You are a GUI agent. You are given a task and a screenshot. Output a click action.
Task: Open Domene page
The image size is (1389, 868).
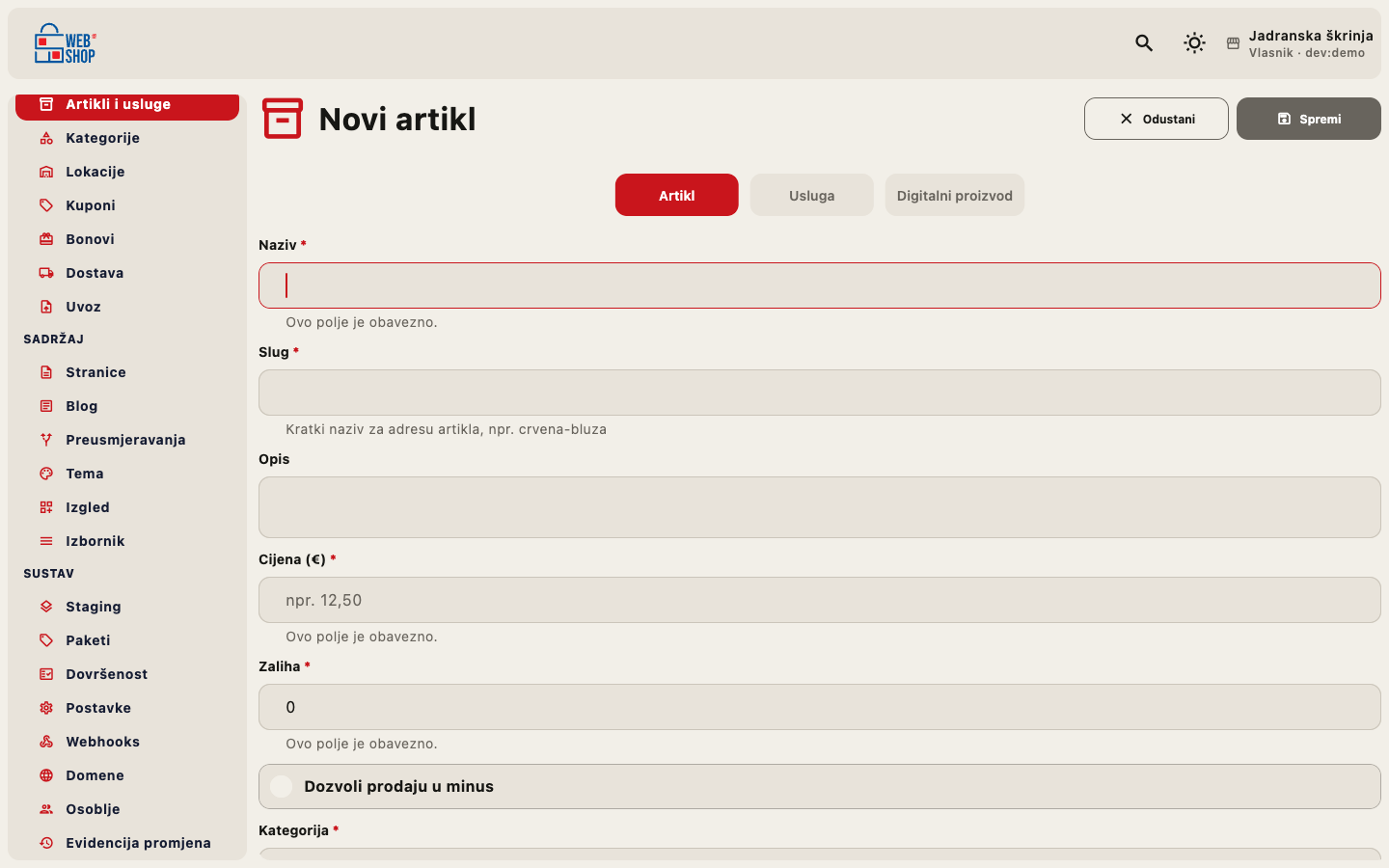[127, 775]
